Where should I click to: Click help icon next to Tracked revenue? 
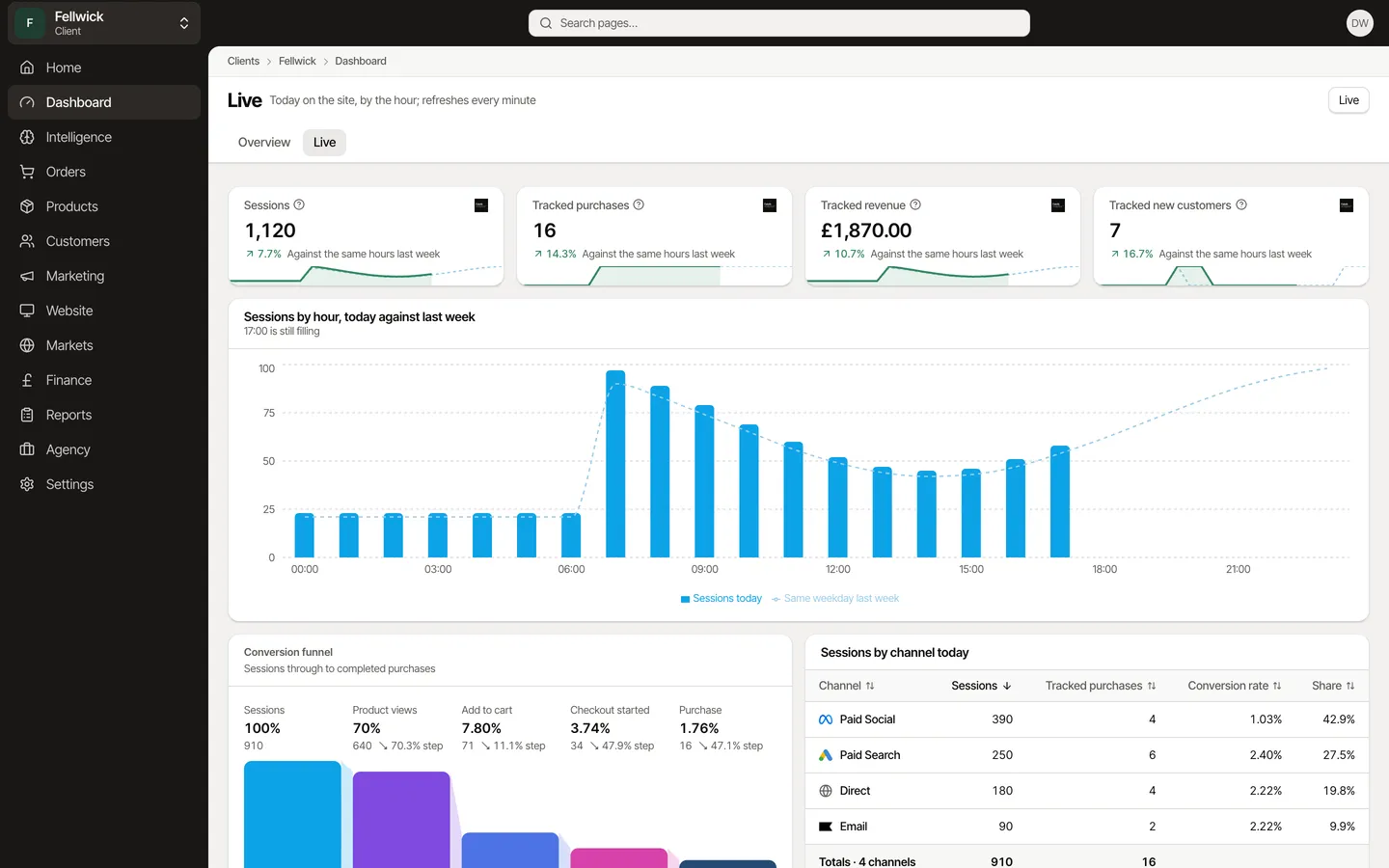(x=915, y=204)
